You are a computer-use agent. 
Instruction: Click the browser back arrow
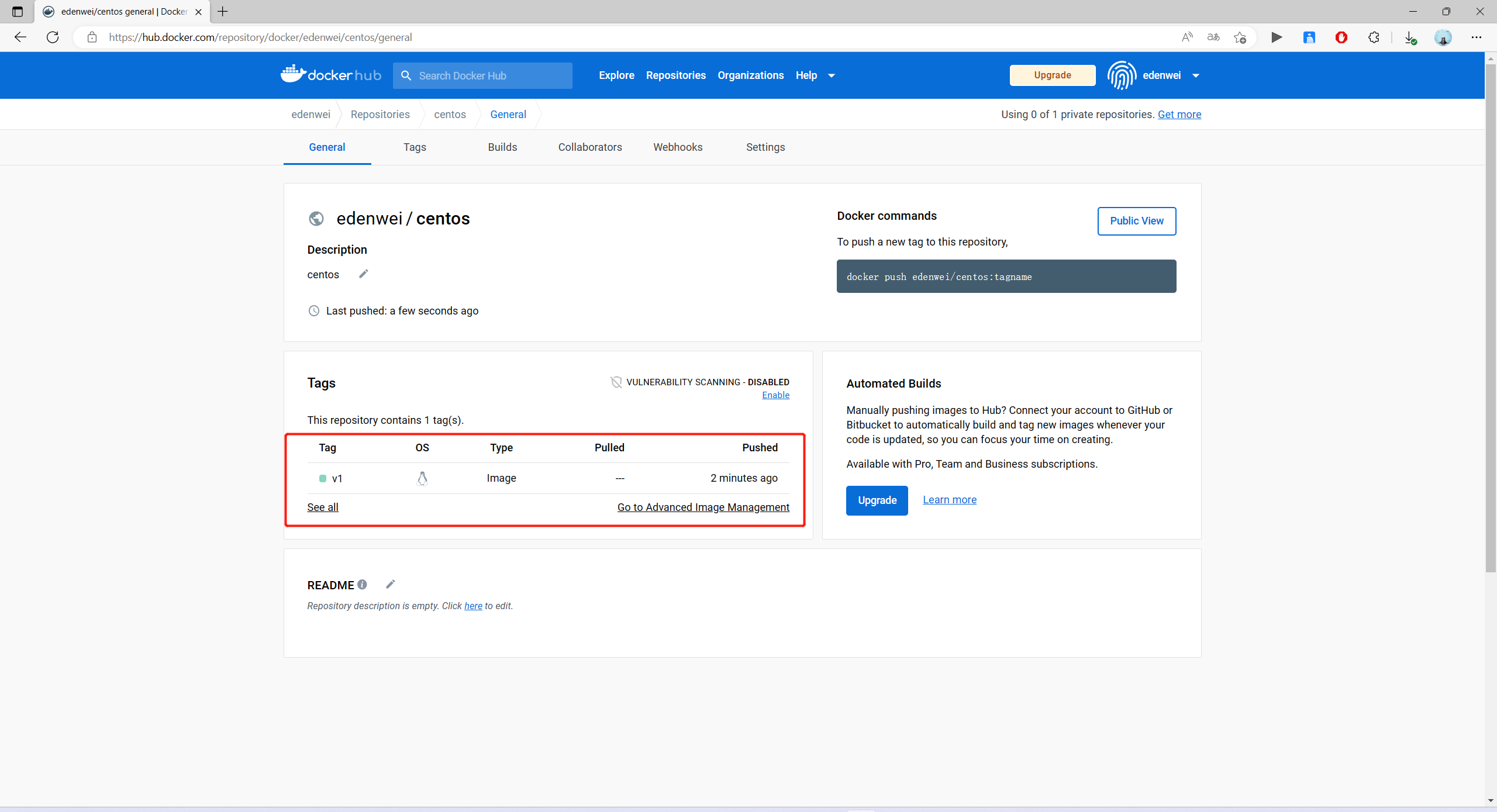[20, 37]
